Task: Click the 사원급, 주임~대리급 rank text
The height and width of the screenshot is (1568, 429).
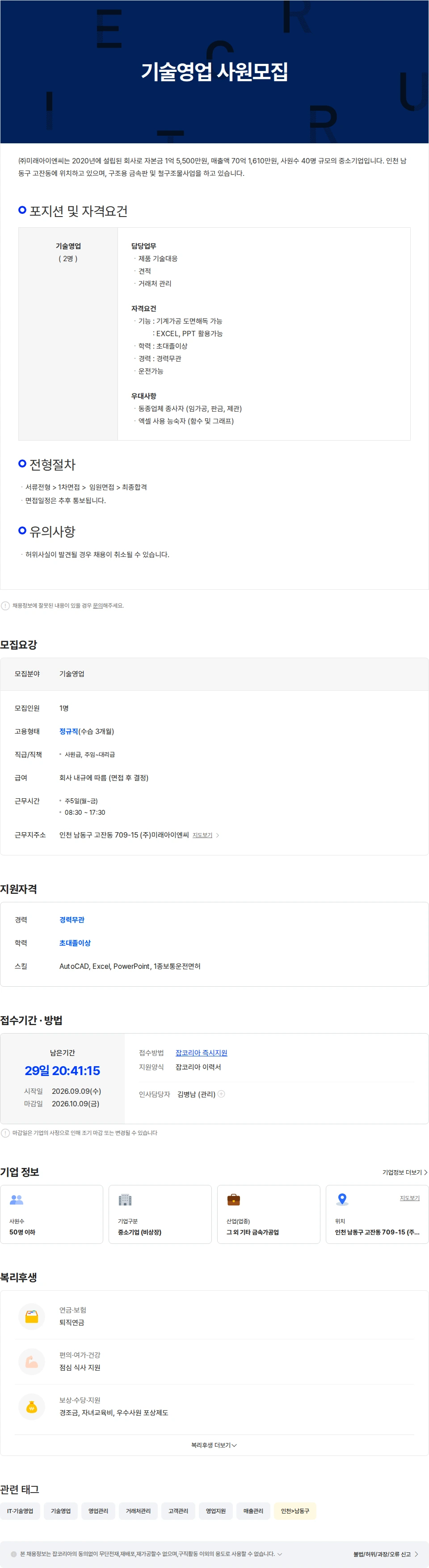Action: click(89, 754)
